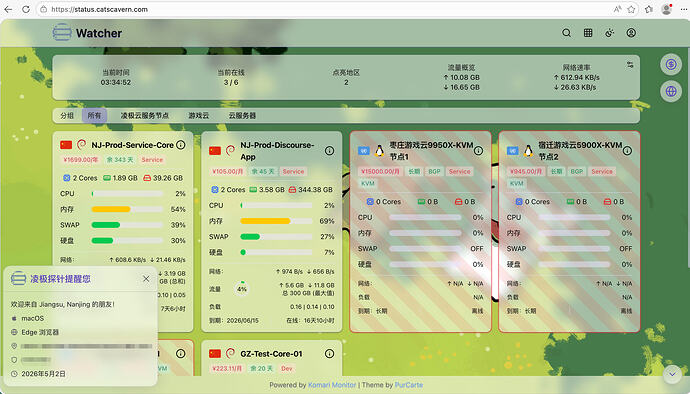
Task: Click the 宿迁游戏云5900X-KVM节点2 title
Action: (580, 151)
